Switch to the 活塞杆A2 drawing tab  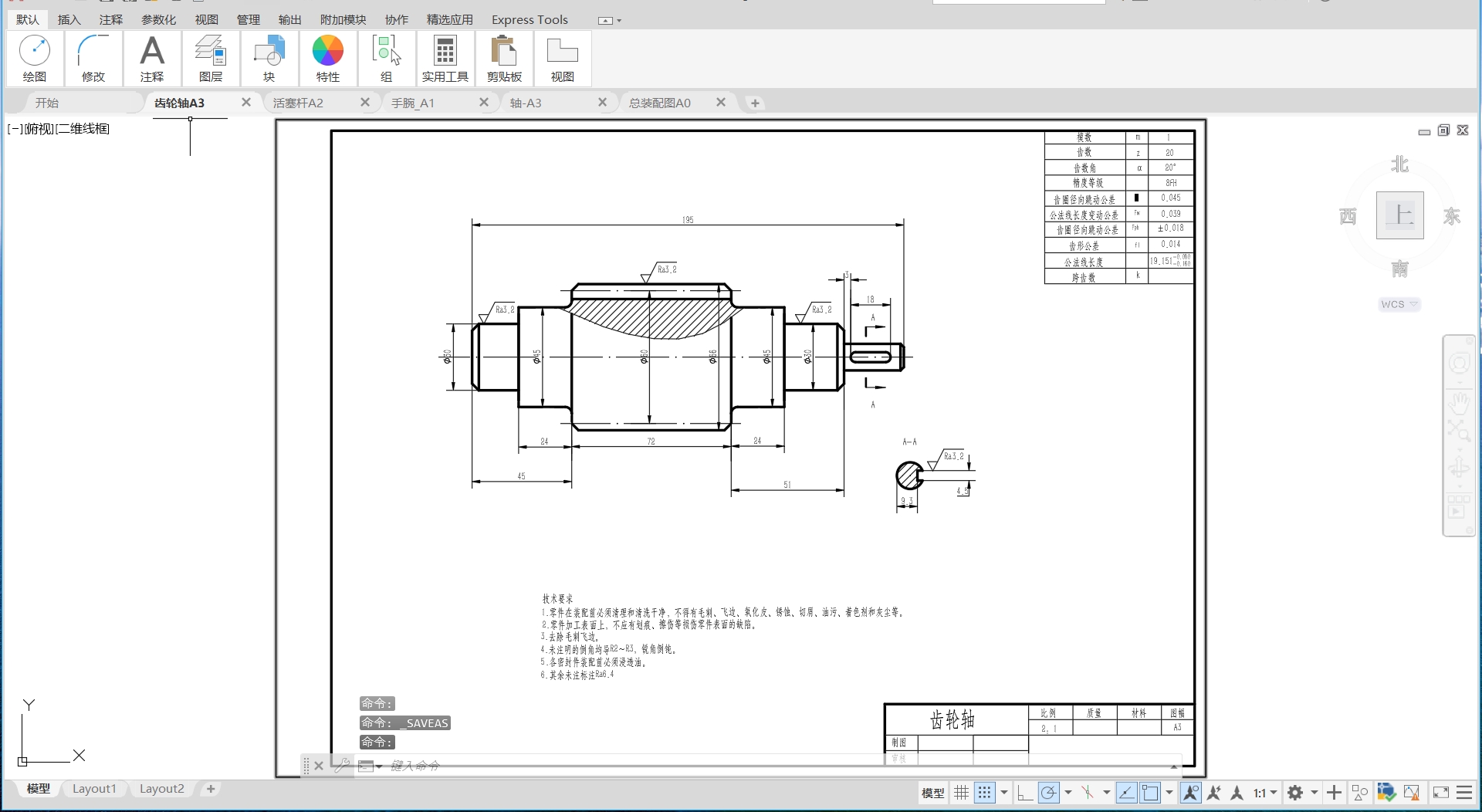[x=298, y=103]
